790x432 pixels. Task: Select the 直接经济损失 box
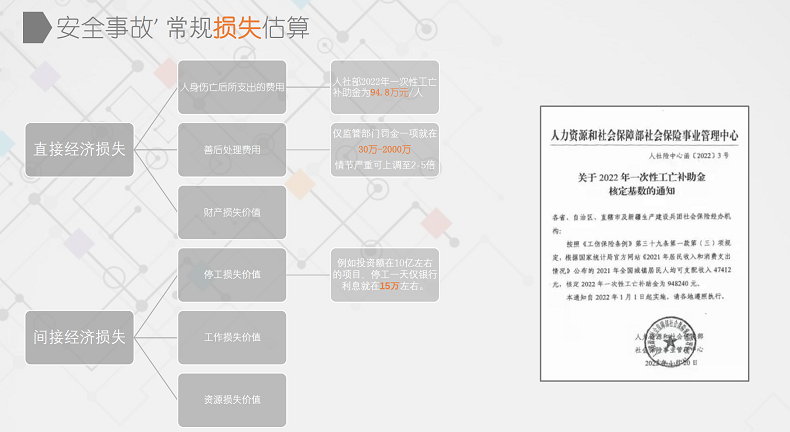coord(79,149)
